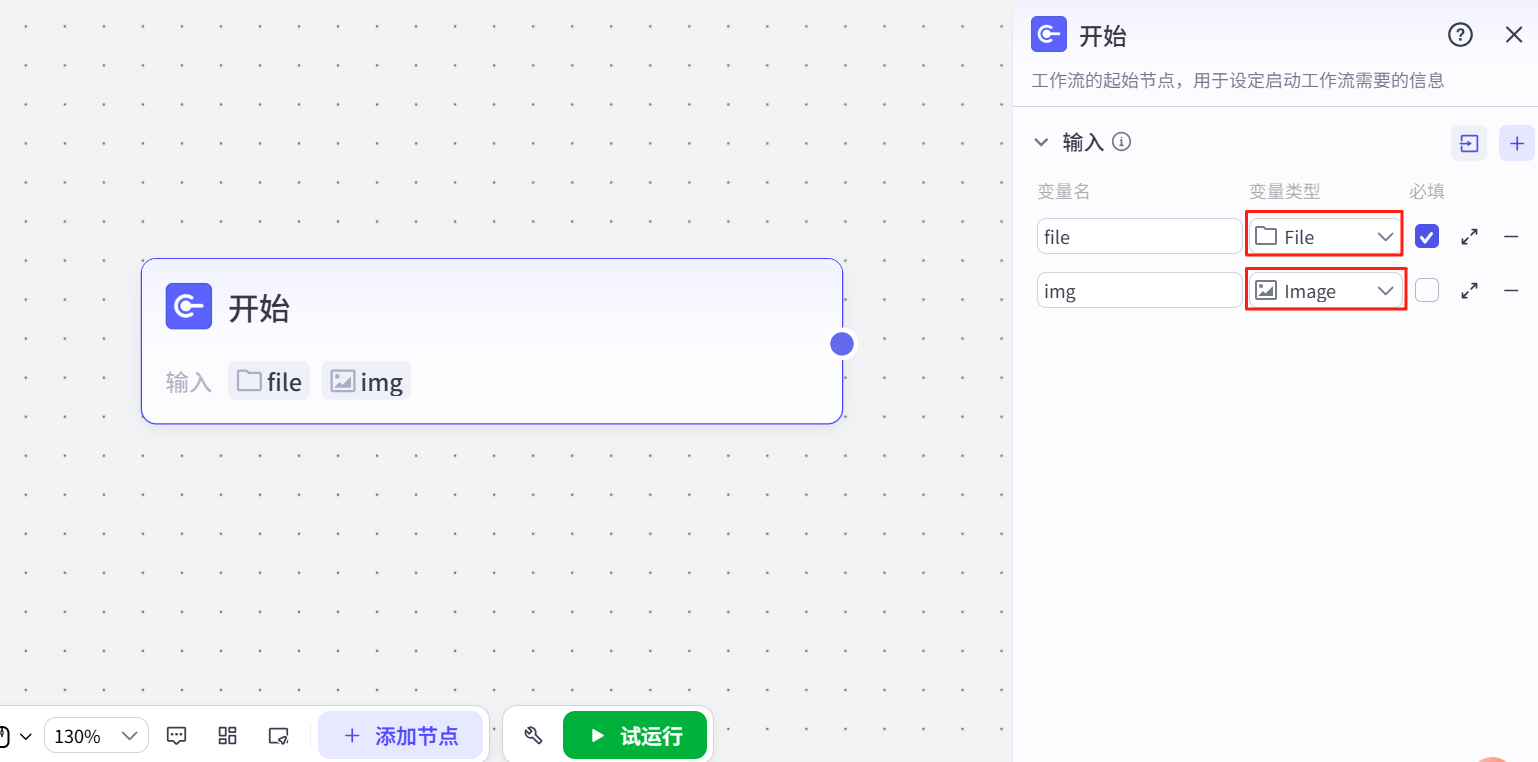This screenshot has width=1538, height=762.
Task: Expand details for file variable row
Action: (1469, 237)
